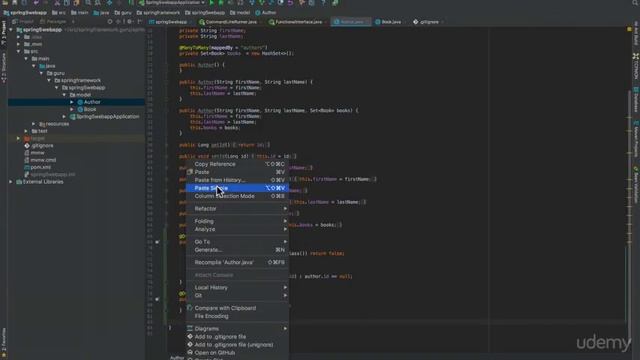The height and width of the screenshot is (360, 640).
Task: Switch to the CommandLineRunner.java tab
Action: tap(231, 22)
